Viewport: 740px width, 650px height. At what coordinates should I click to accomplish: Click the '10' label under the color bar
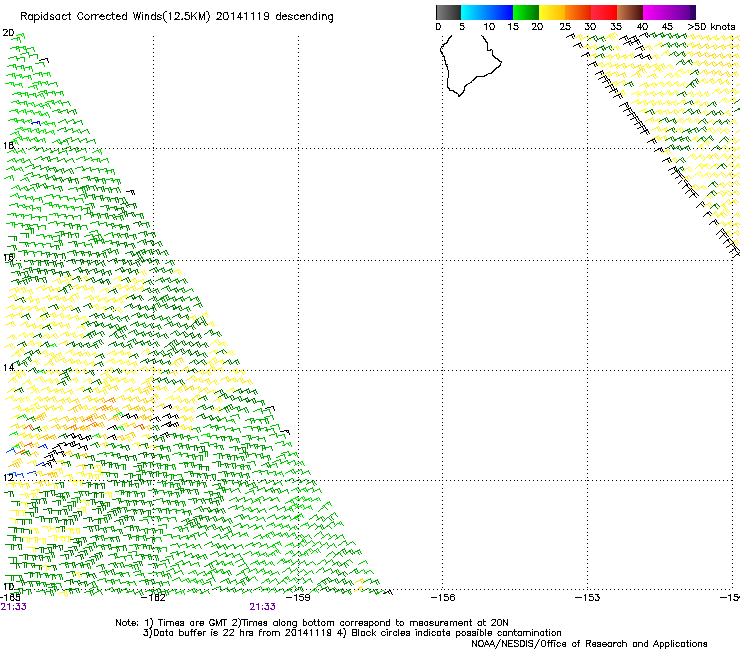[489, 27]
